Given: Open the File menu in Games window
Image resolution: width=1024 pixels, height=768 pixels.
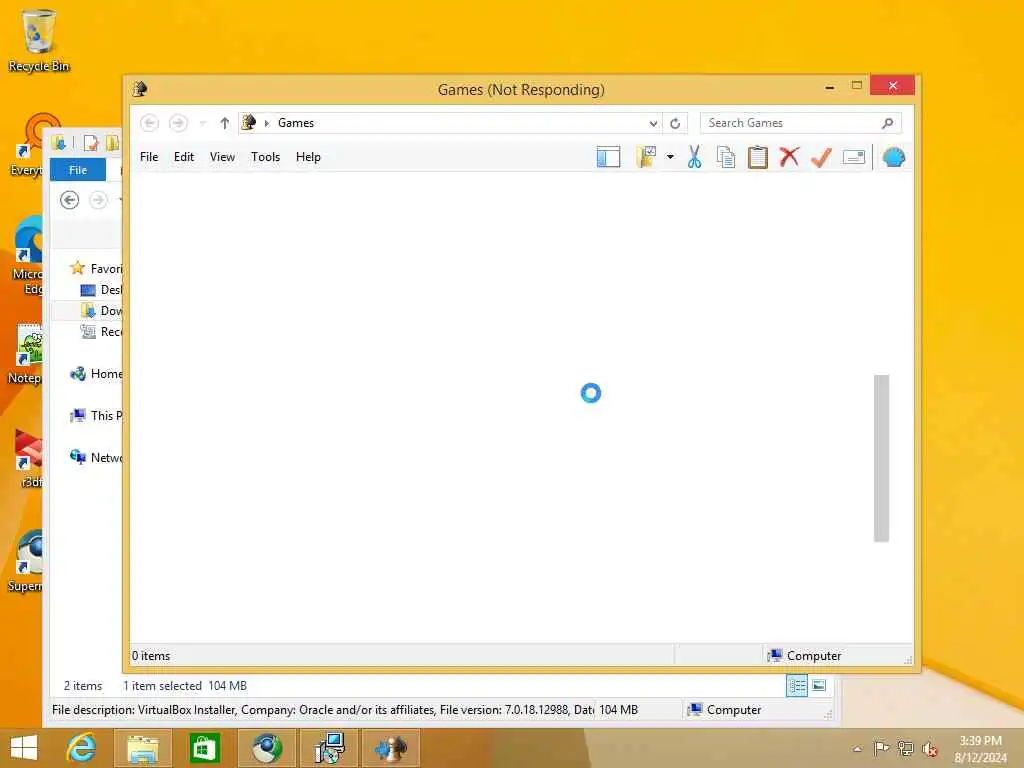Looking at the screenshot, I should click(149, 157).
